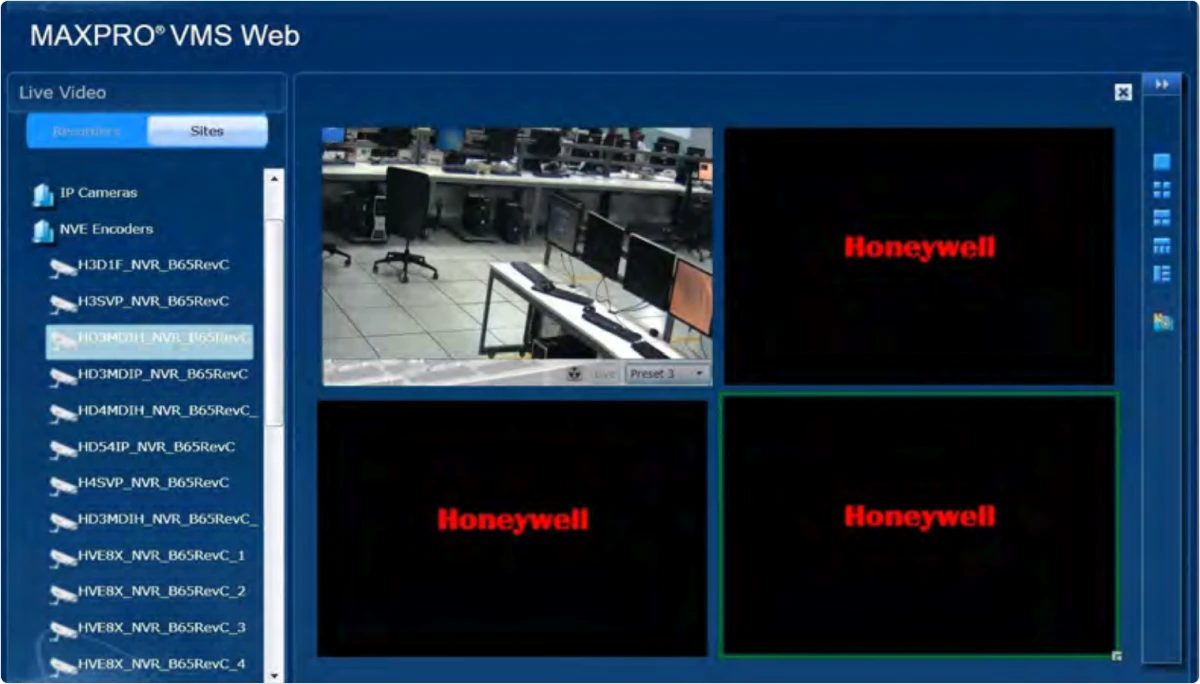Click camera icon beside H4SVP_NVR_B65RevC
This screenshot has width=1200, height=684.
[x=63, y=486]
